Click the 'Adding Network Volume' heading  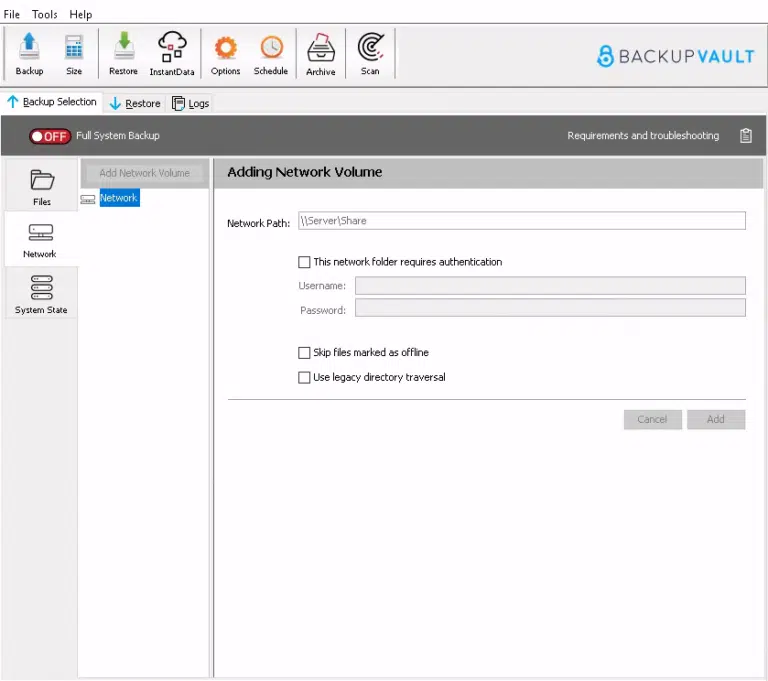(304, 172)
